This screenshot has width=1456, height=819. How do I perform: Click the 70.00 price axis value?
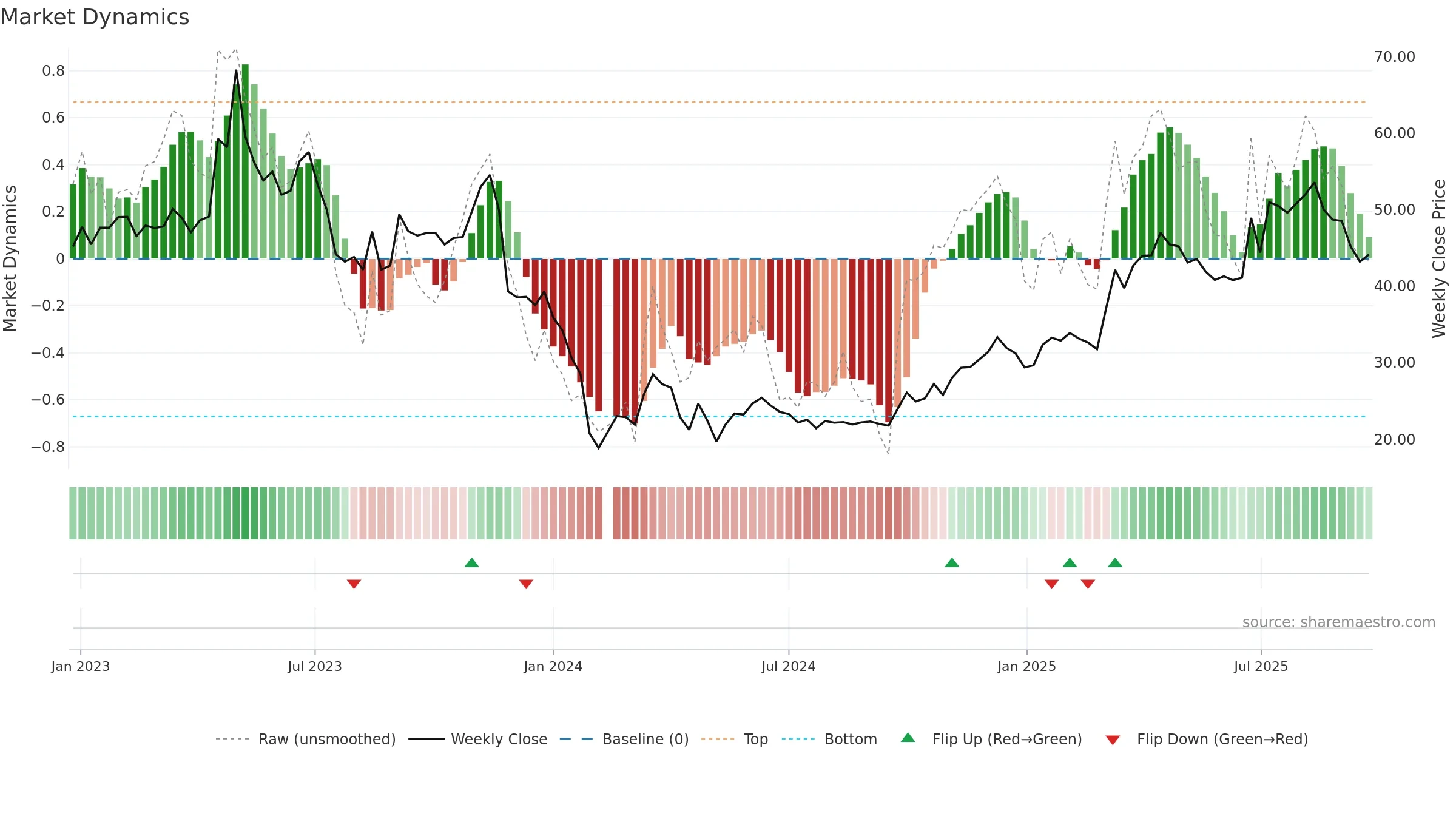pos(1395,56)
